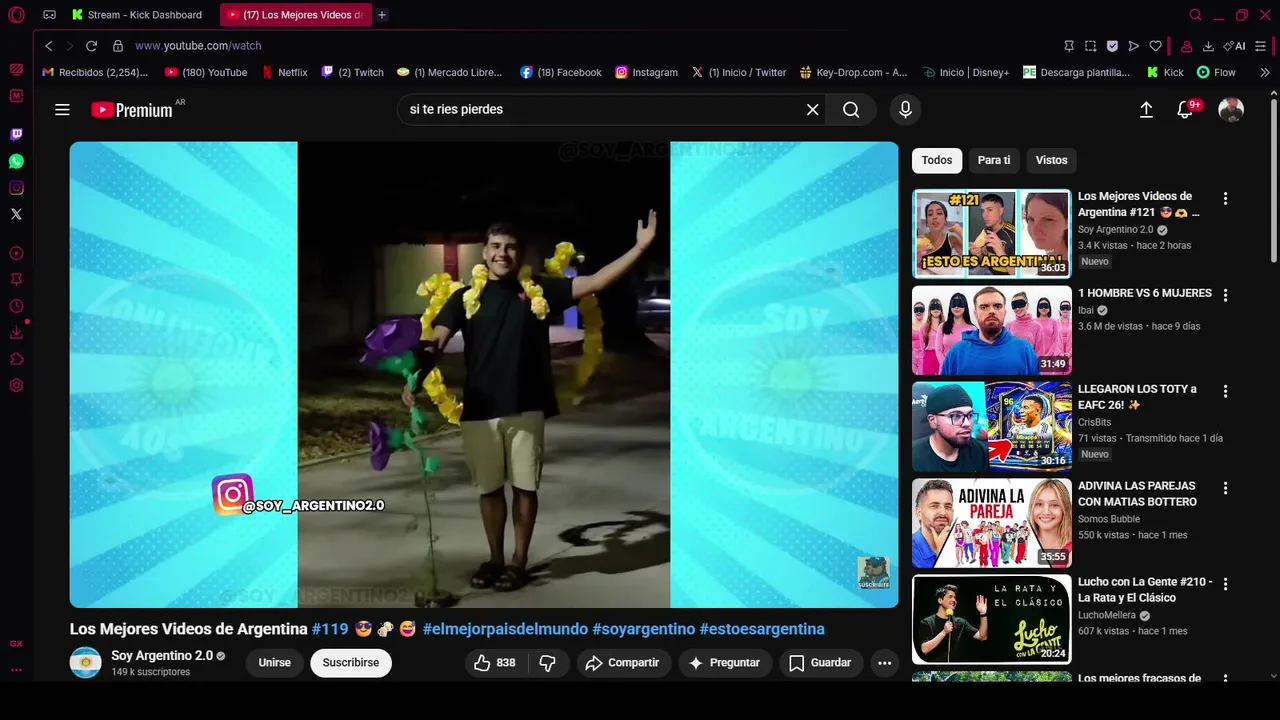Open options for LLEGARON LOS TOTY video
Image resolution: width=1280 pixels, height=720 pixels.
point(1225,391)
